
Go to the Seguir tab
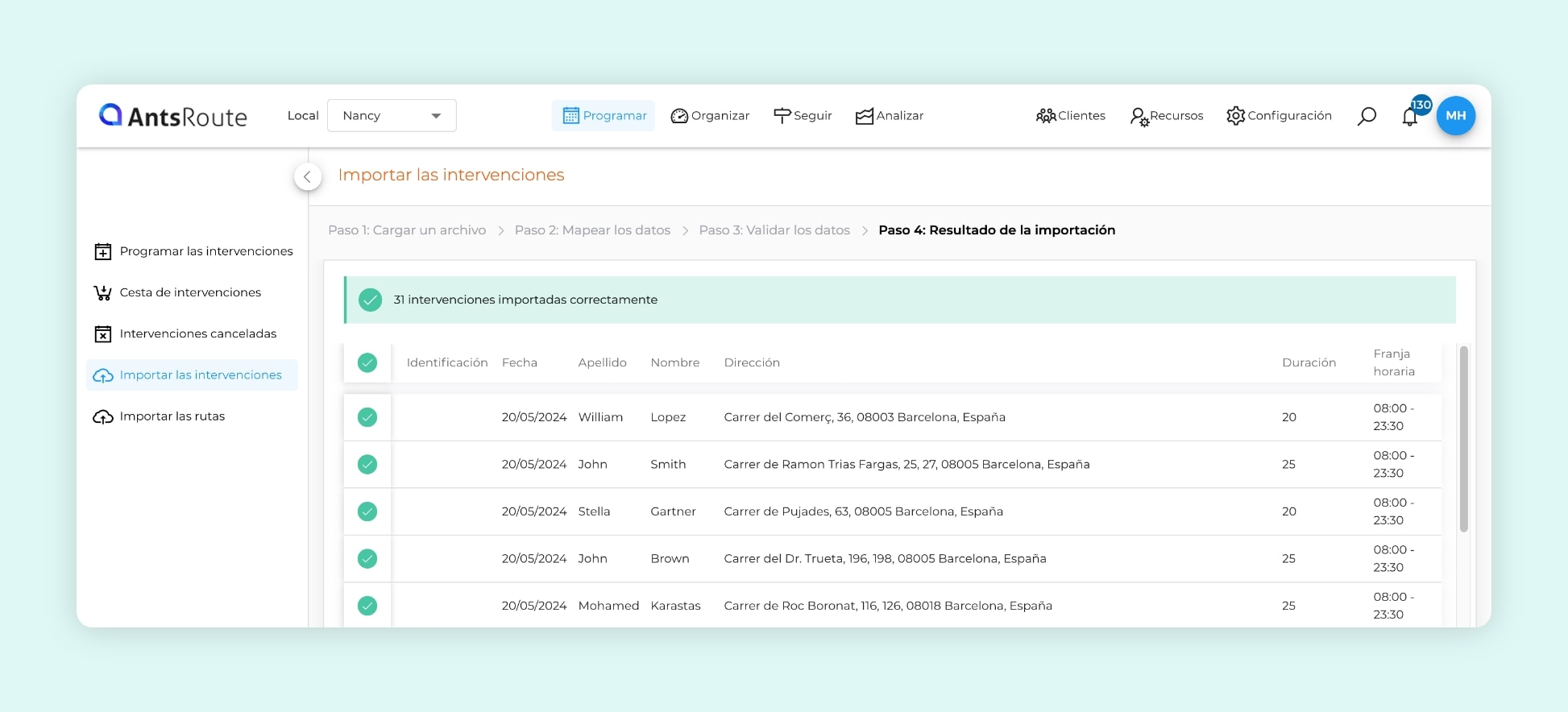803,116
